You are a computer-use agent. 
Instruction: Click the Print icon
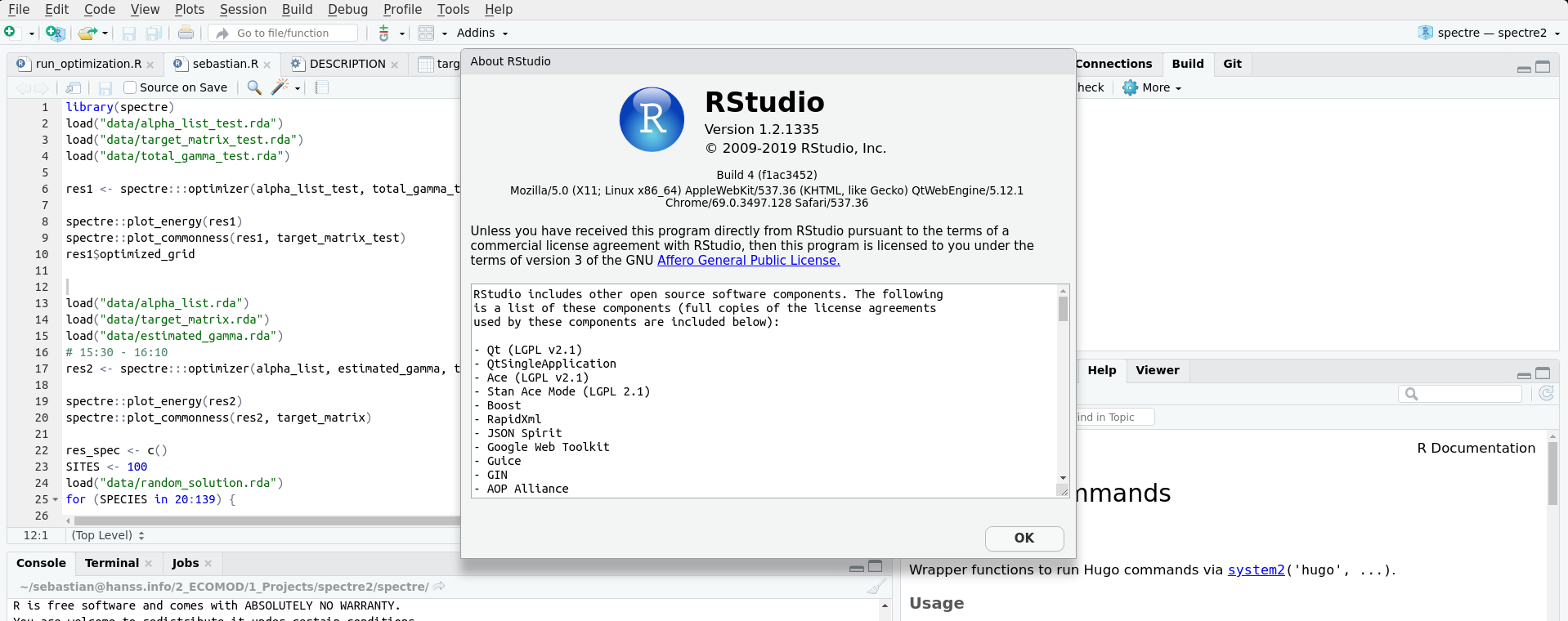[186, 33]
